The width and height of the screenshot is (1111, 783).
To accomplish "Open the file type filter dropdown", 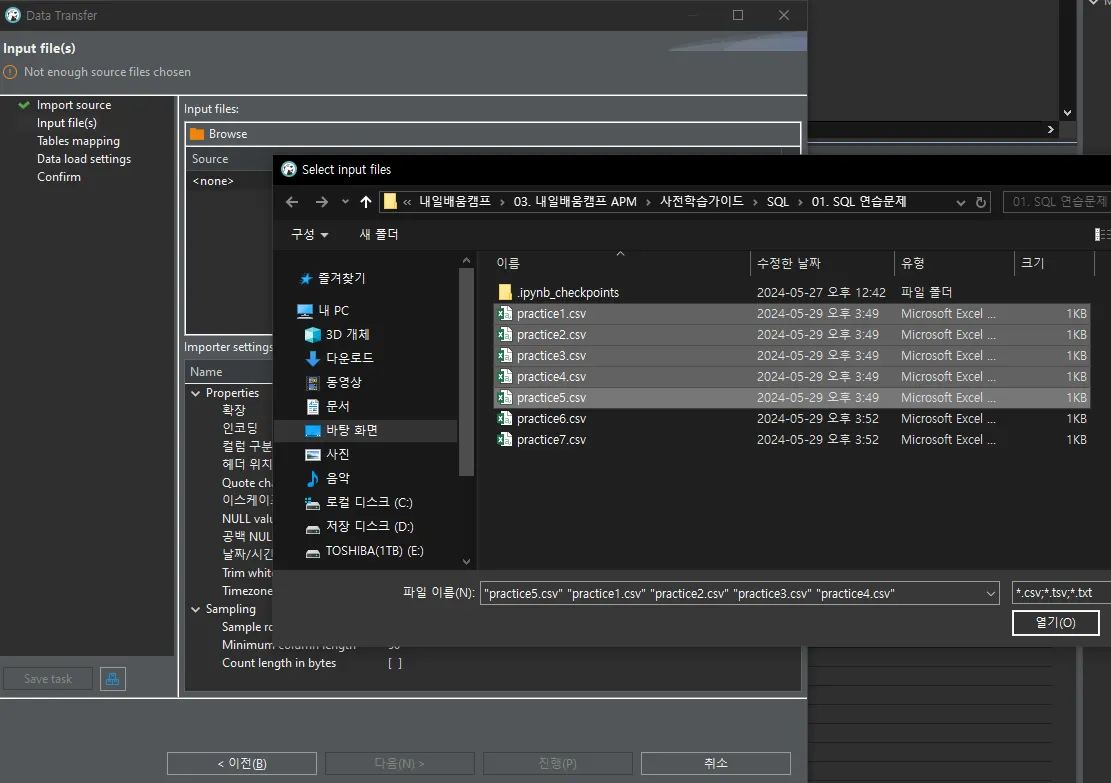I will coord(1058,593).
